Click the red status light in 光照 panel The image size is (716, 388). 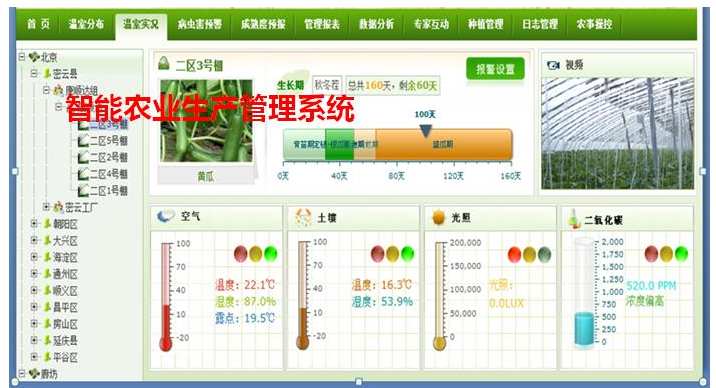(x=514, y=254)
